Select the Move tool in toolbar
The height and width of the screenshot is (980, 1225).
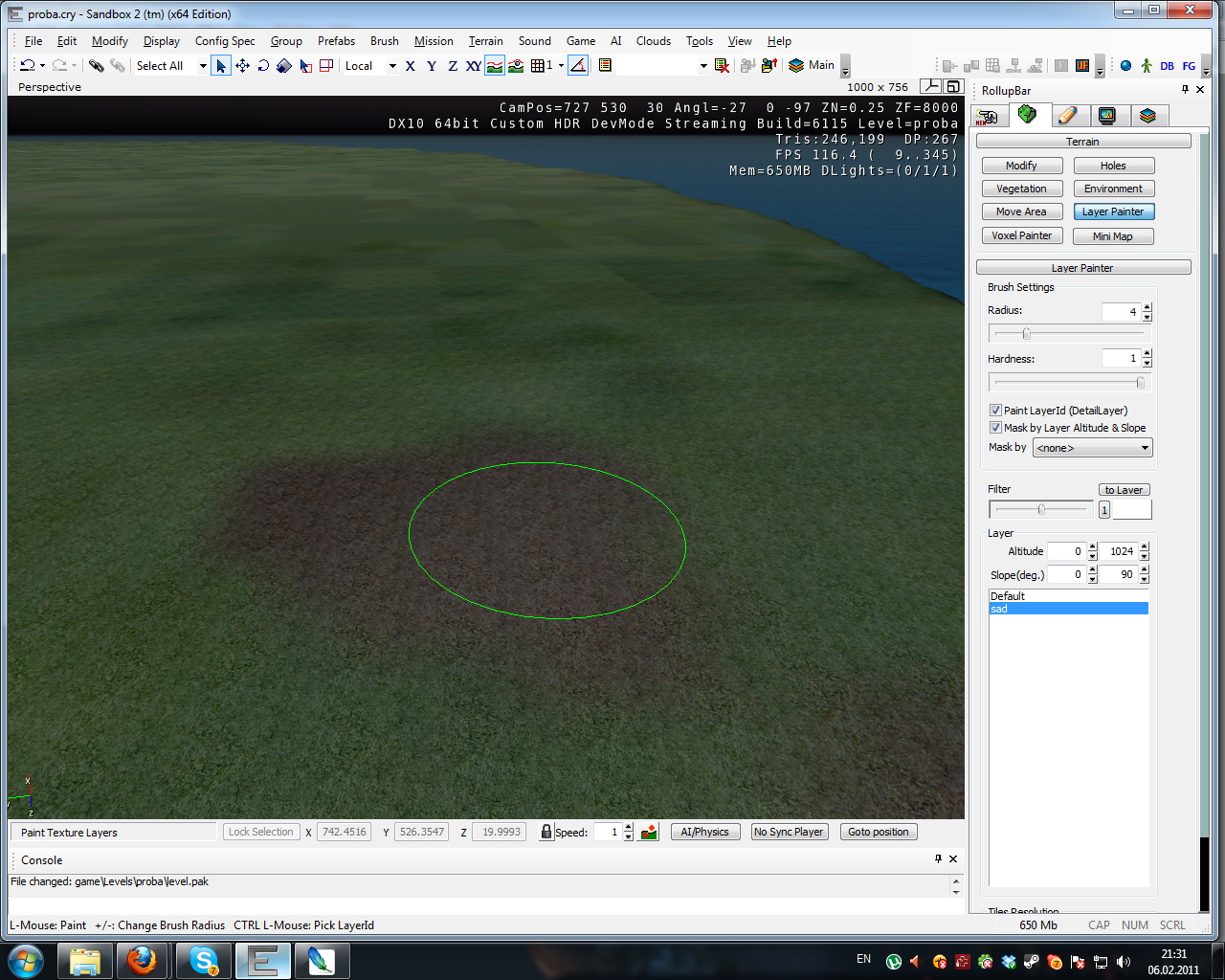click(x=242, y=66)
